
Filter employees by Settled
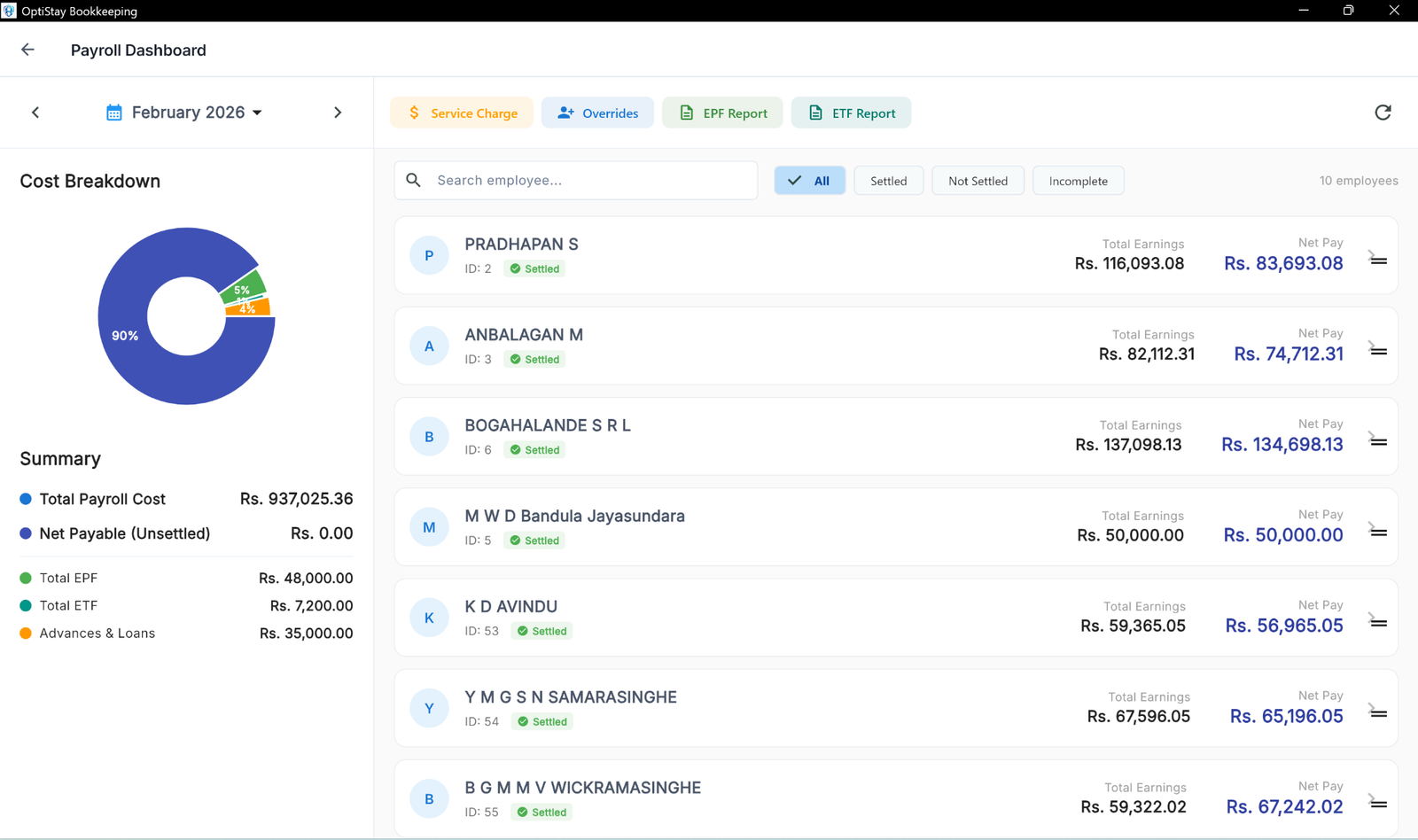tap(888, 181)
